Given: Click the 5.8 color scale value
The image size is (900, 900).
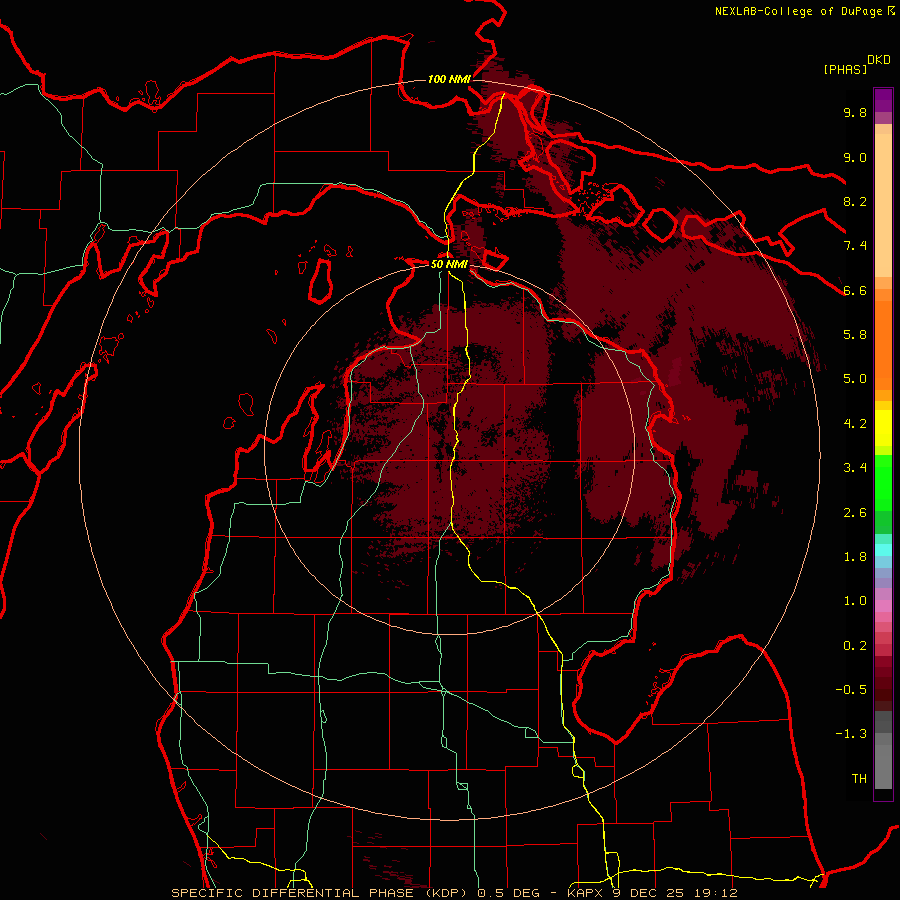Looking at the screenshot, I should tap(855, 335).
